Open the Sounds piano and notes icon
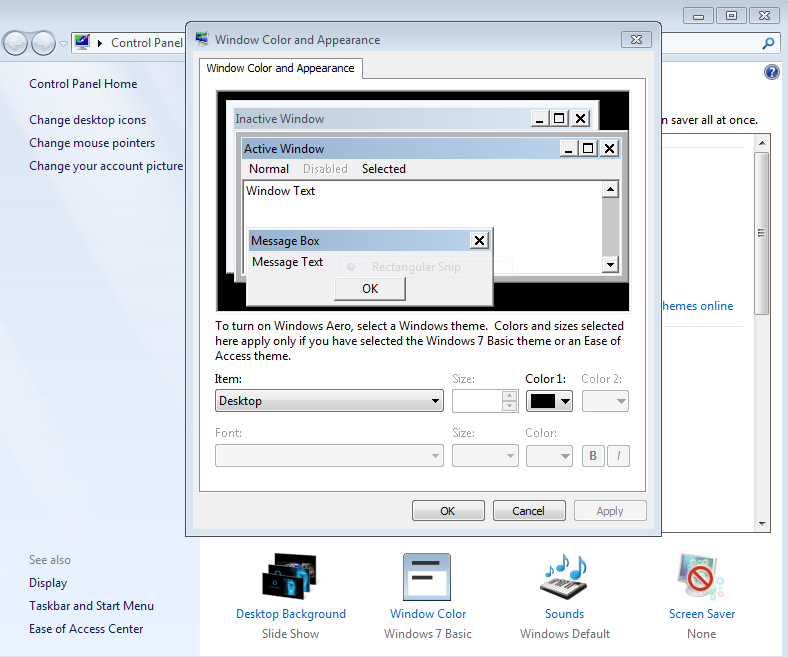This screenshot has height=657, width=788. (565, 577)
